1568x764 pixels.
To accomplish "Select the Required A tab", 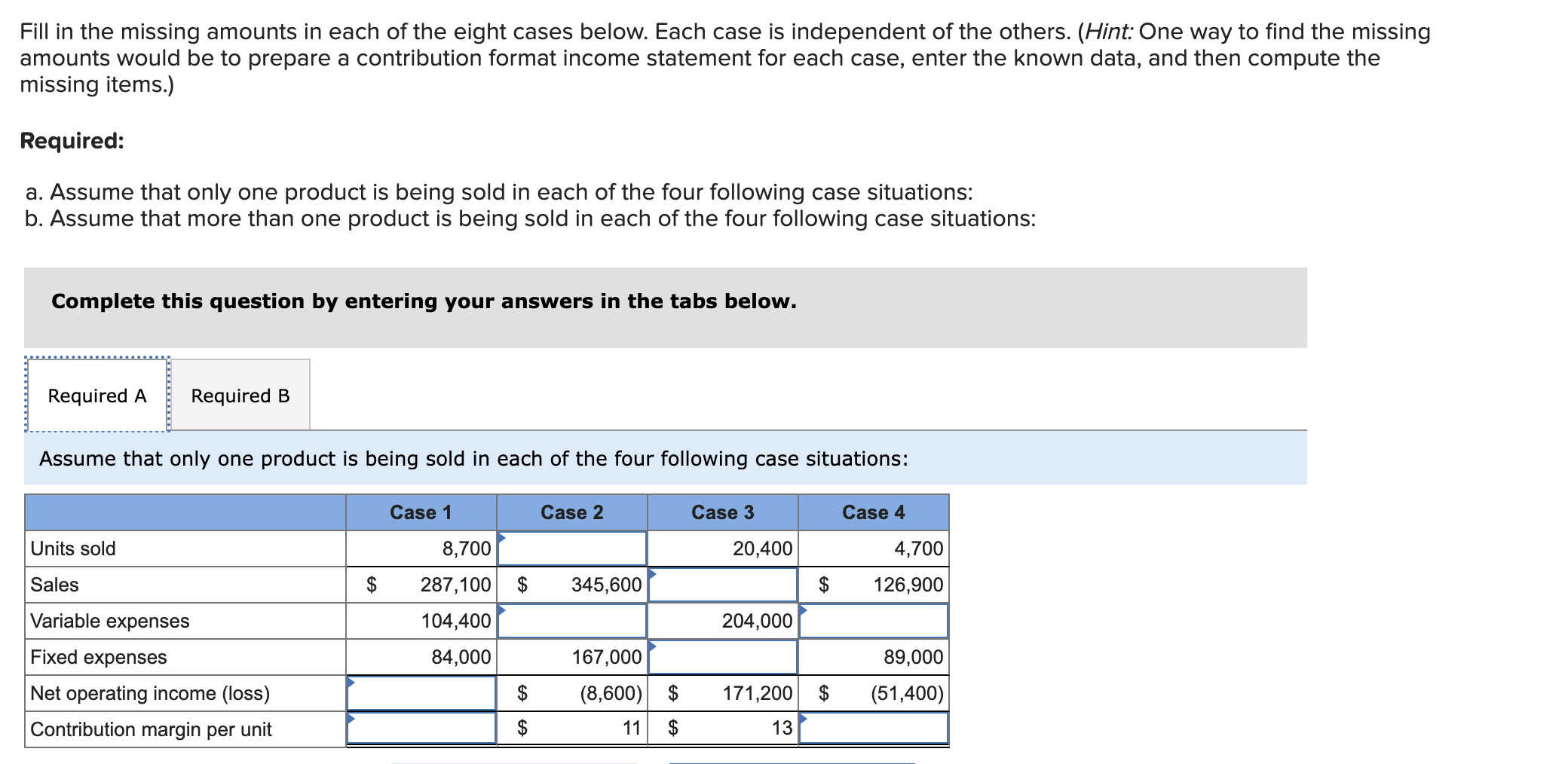I will 96,395.
